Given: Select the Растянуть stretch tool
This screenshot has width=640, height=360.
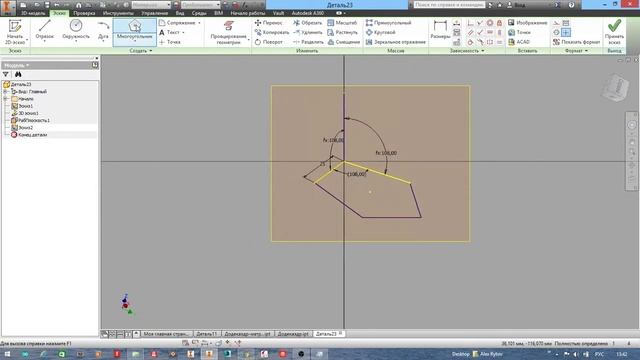Looking at the screenshot, I should click(x=342, y=32).
